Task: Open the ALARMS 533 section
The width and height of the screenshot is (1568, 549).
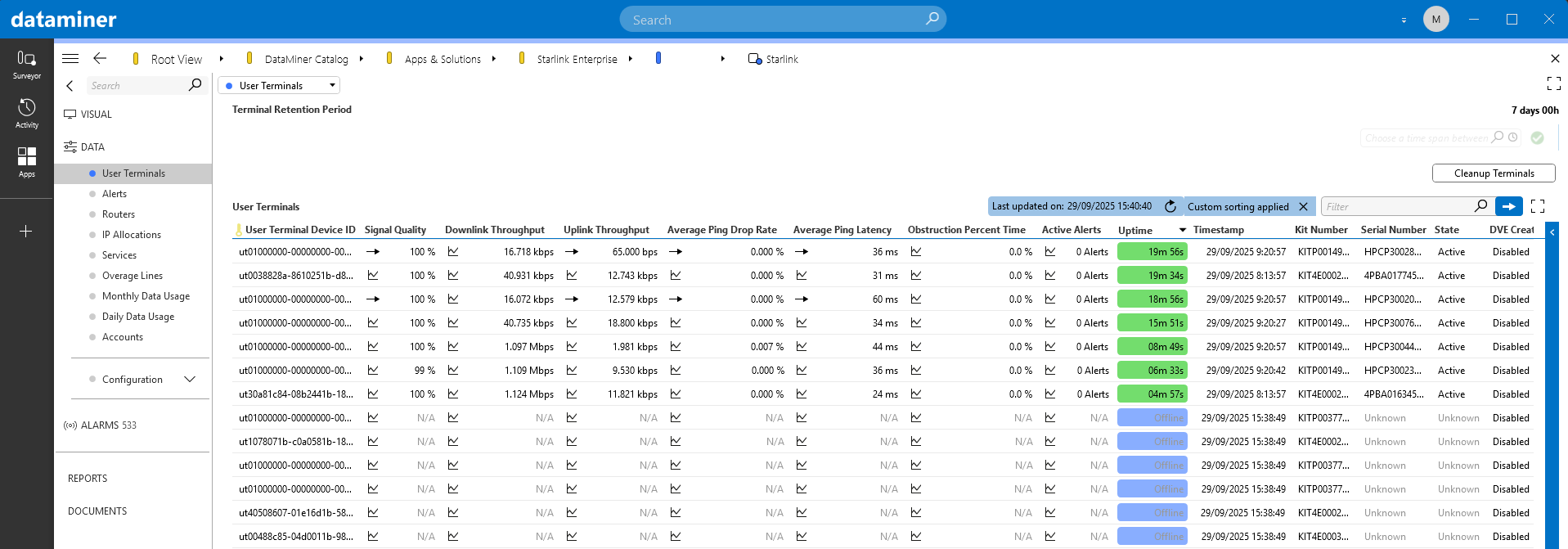Action: point(108,425)
